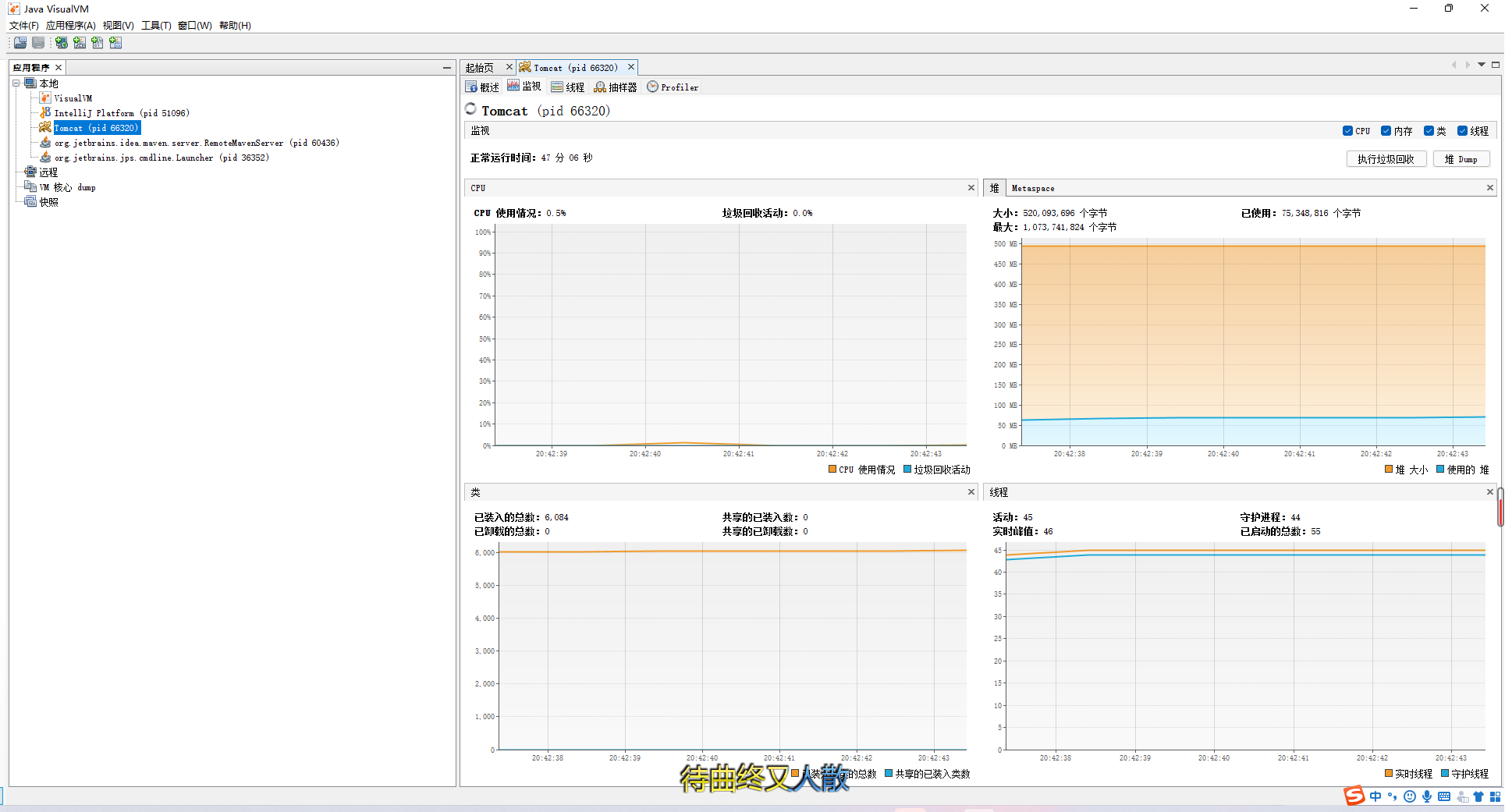This screenshot has height=812, width=1505.
Task: Minimize the 应用程序 side panel
Action: point(447,68)
